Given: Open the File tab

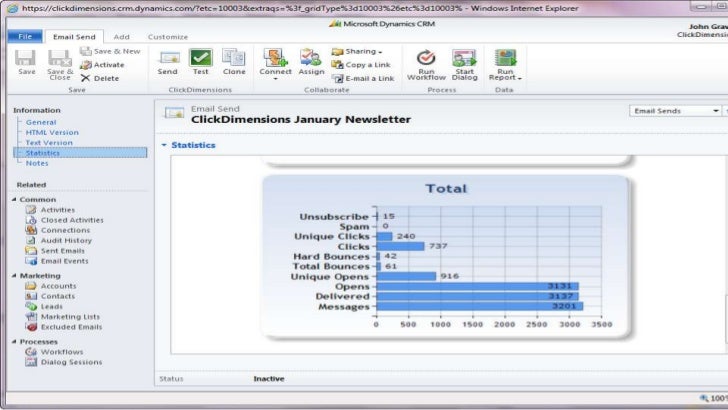Looking at the screenshot, I should coord(25,36).
